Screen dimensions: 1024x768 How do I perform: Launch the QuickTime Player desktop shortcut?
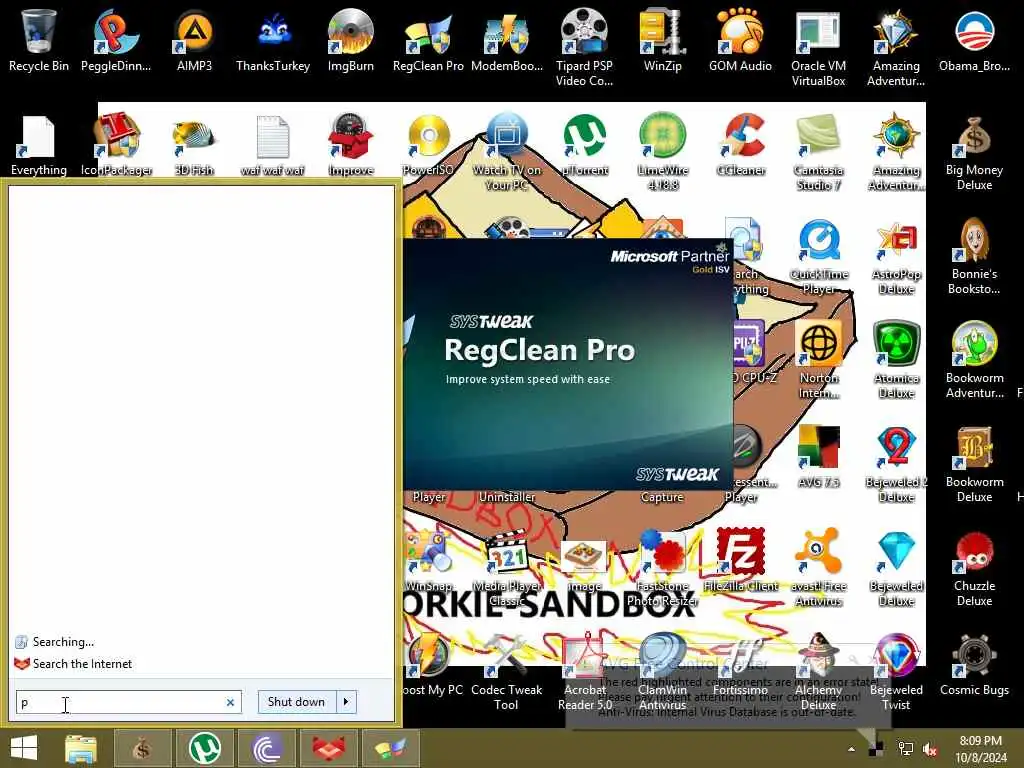[x=818, y=256]
